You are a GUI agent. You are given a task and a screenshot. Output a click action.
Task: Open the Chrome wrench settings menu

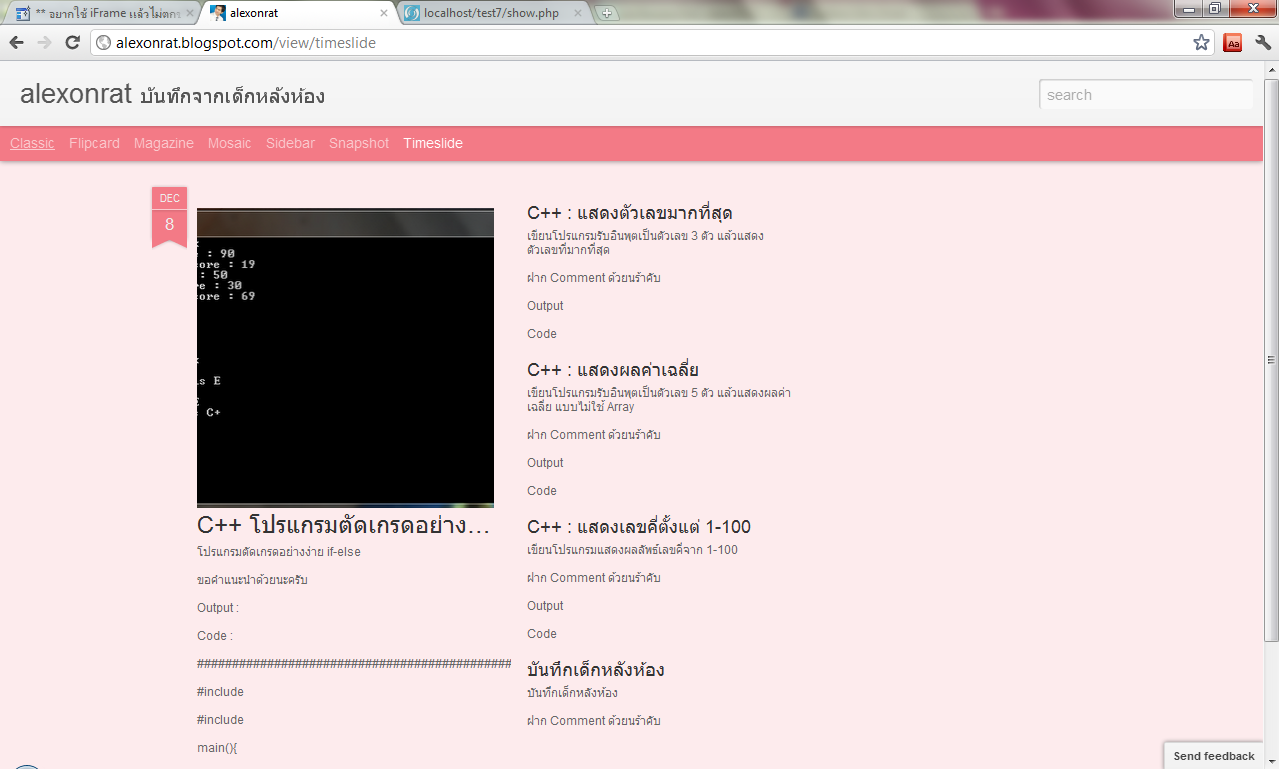coord(1263,43)
